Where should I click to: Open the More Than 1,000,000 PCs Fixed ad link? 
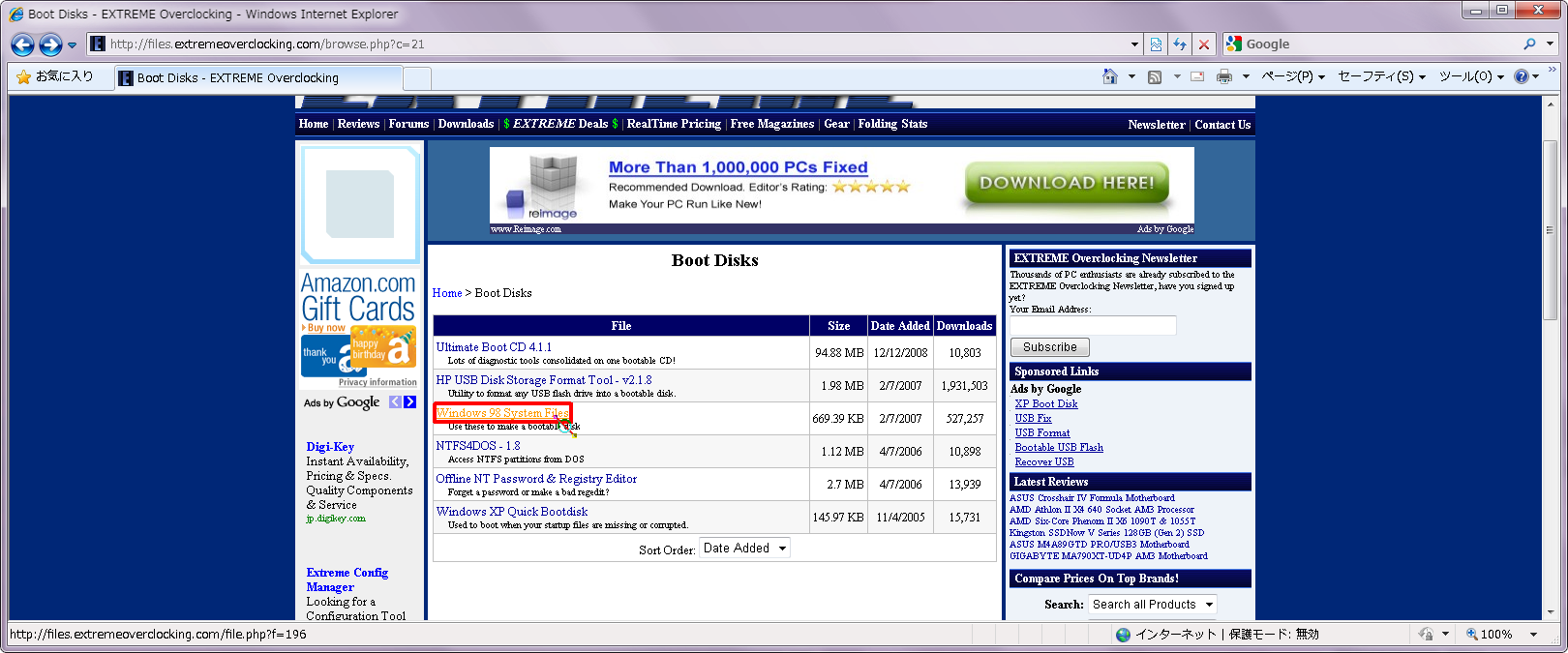pos(739,167)
